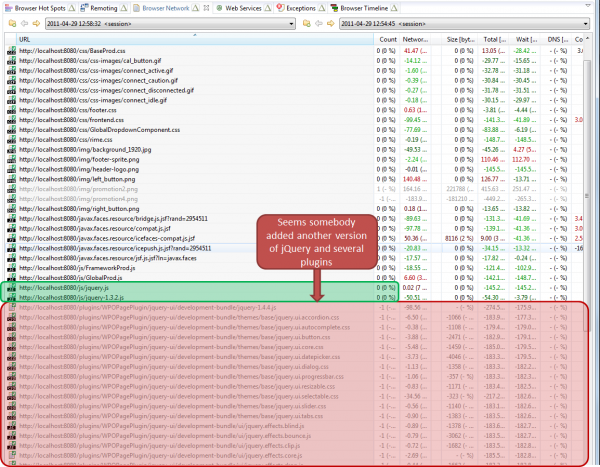Open the 2011-04-29 12:58:32 session dropdown
The height and width of the screenshot is (467, 600).
[x=170, y=24]
